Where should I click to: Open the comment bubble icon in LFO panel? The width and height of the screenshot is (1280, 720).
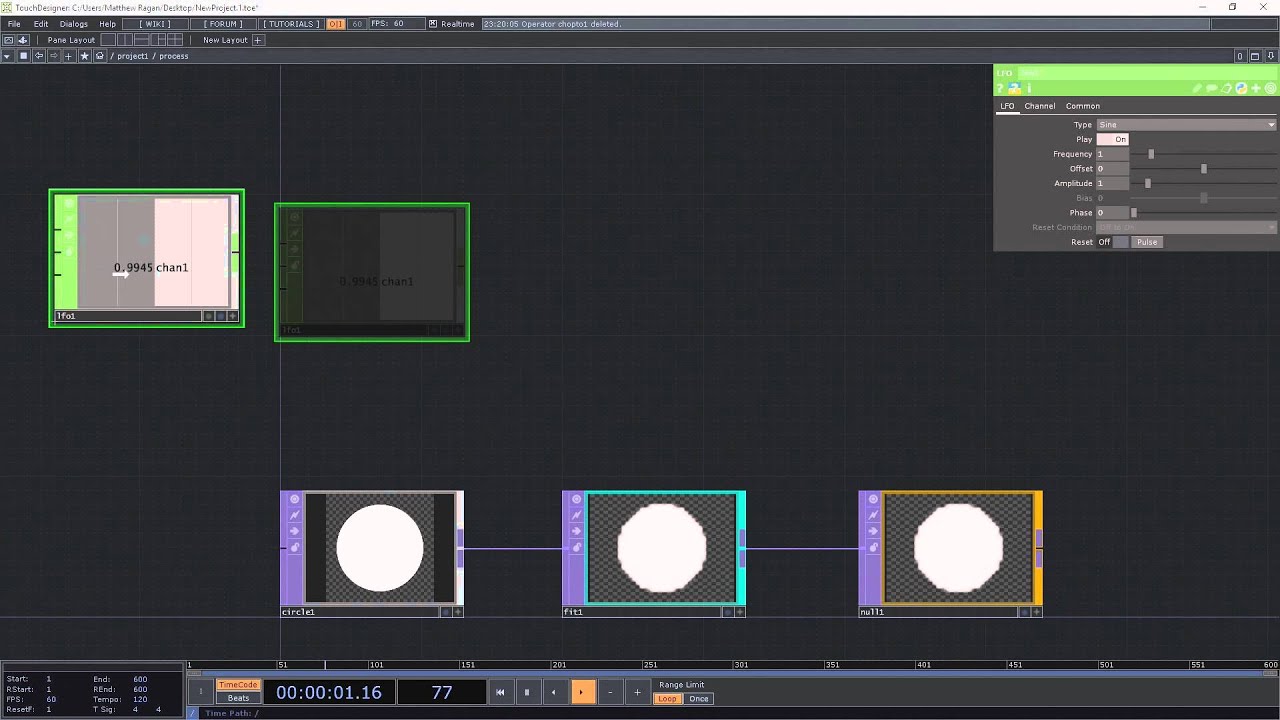(x=1211, y=88)
